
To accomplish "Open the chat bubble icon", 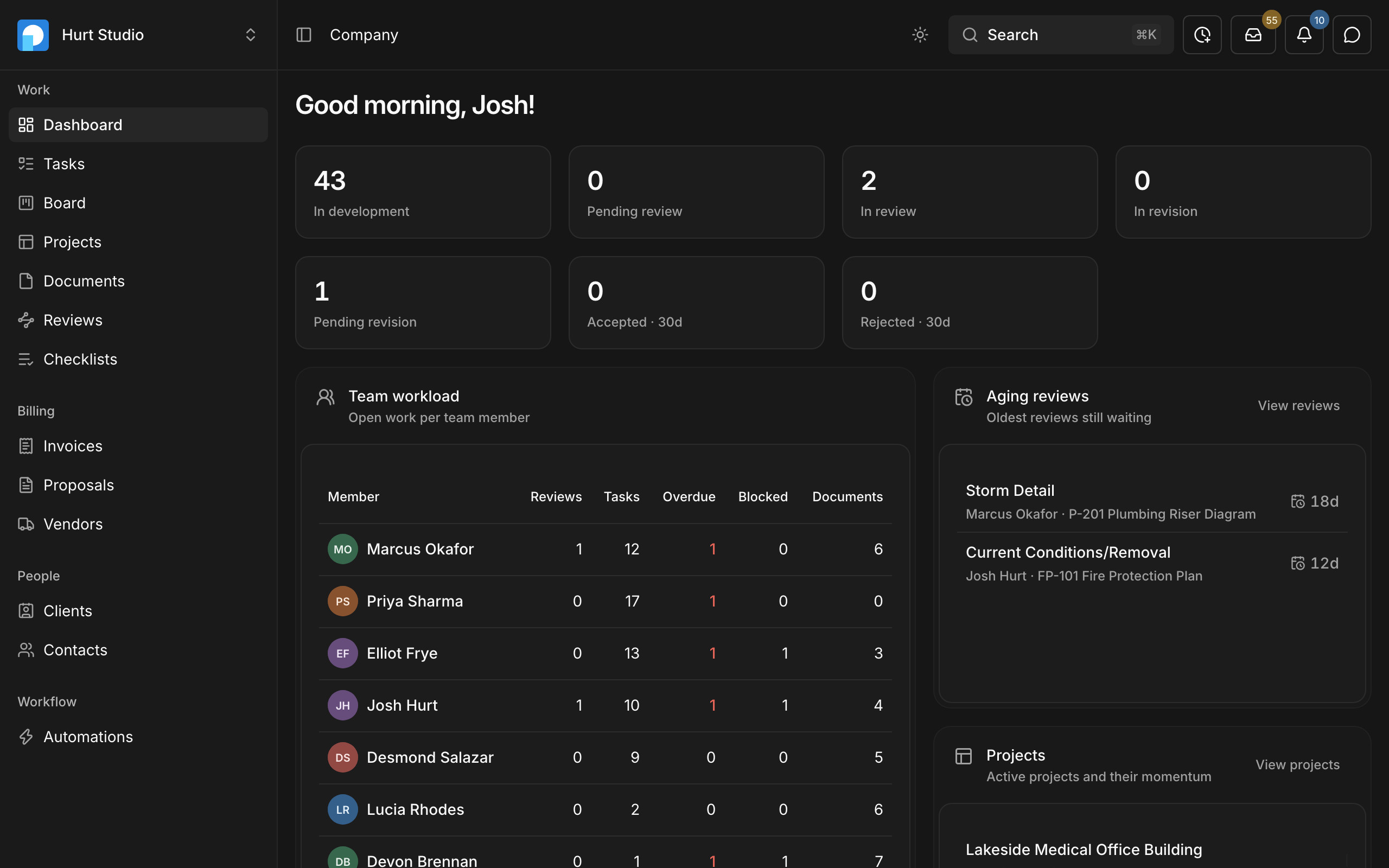I will [x=1352, y=35].
